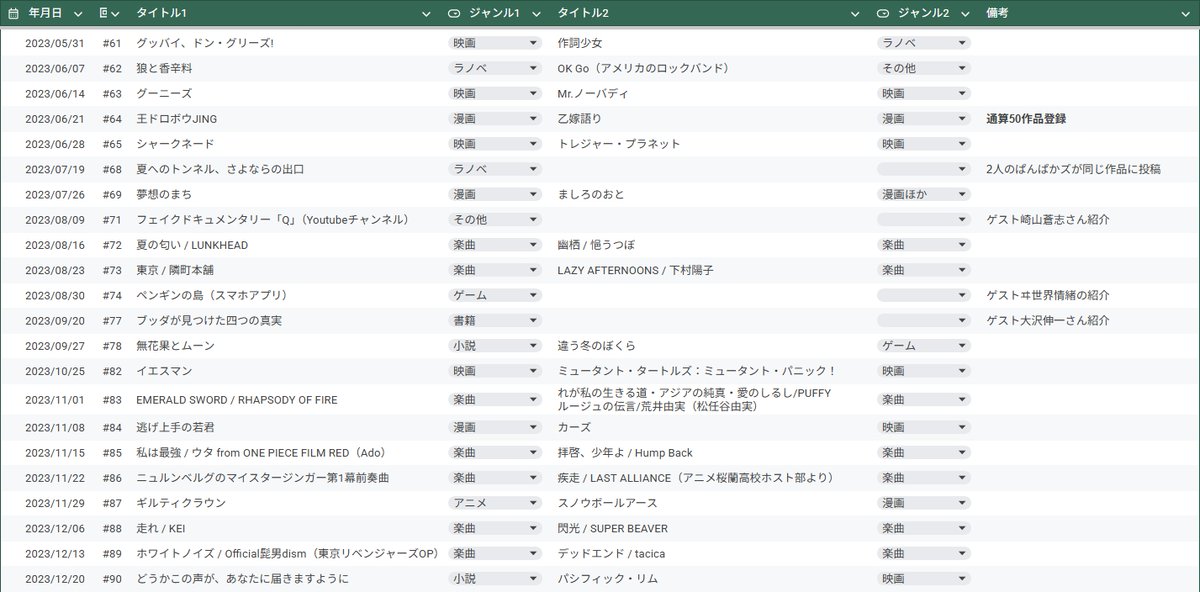Screen dimensions: 1200x592
Task: Open the # number column header dropdown arrow
Action: [x=117, y=14]
